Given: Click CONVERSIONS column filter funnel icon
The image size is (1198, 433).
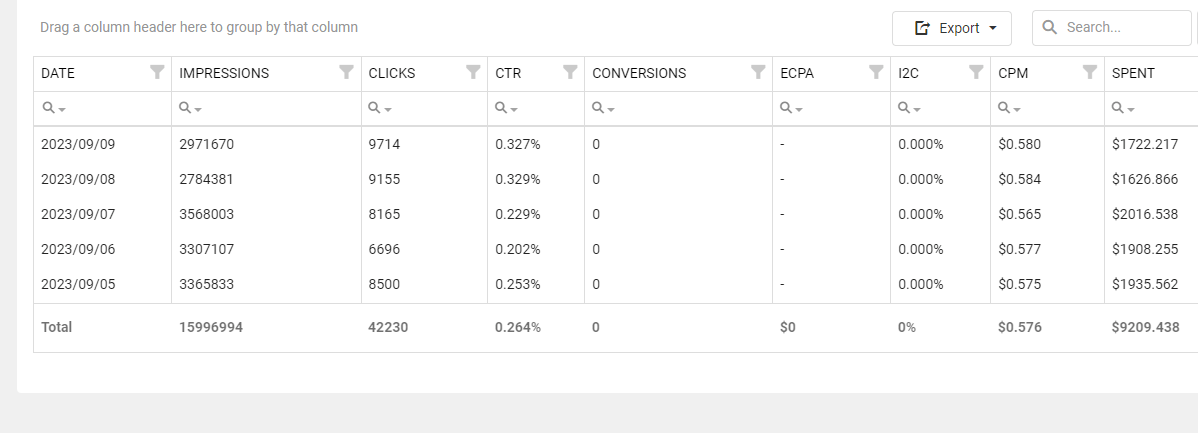Looking at the screenshot, I should point(758,72).
